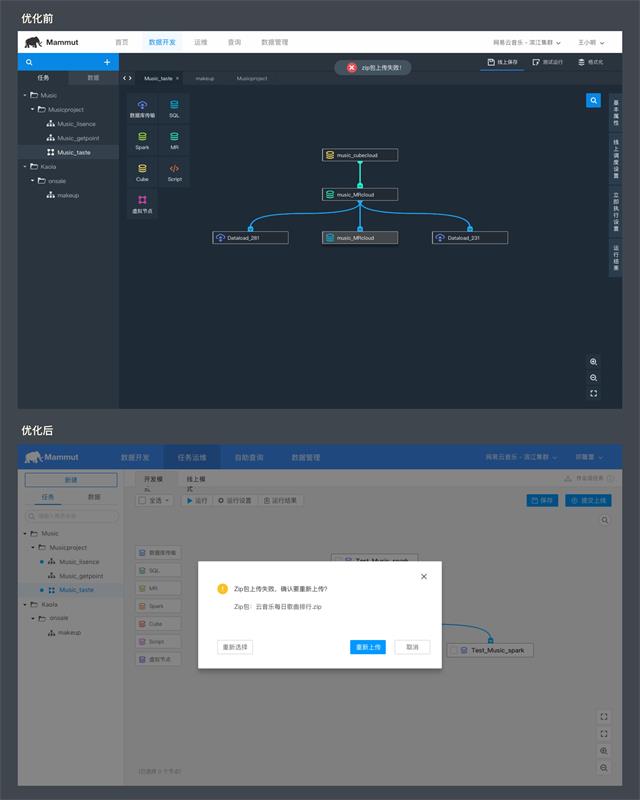The image size is (640, 800).
Task: Click the 运行 play button in light toolbar
Action: (197, 501)
